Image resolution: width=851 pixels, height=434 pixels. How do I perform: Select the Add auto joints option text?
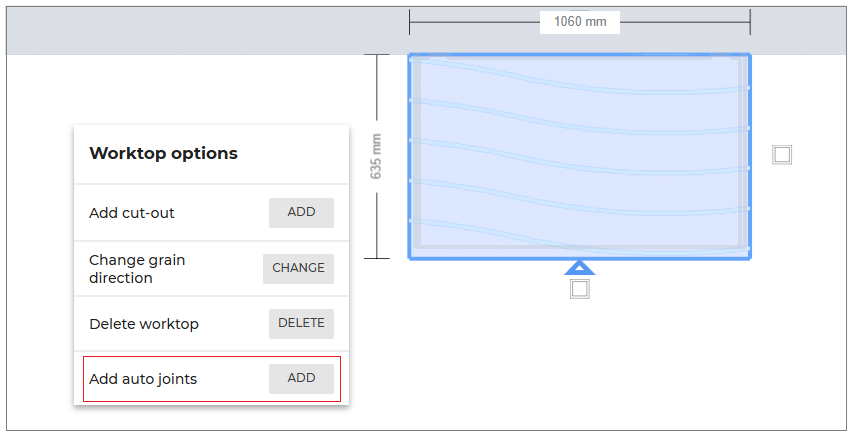(x=143, y=379)
